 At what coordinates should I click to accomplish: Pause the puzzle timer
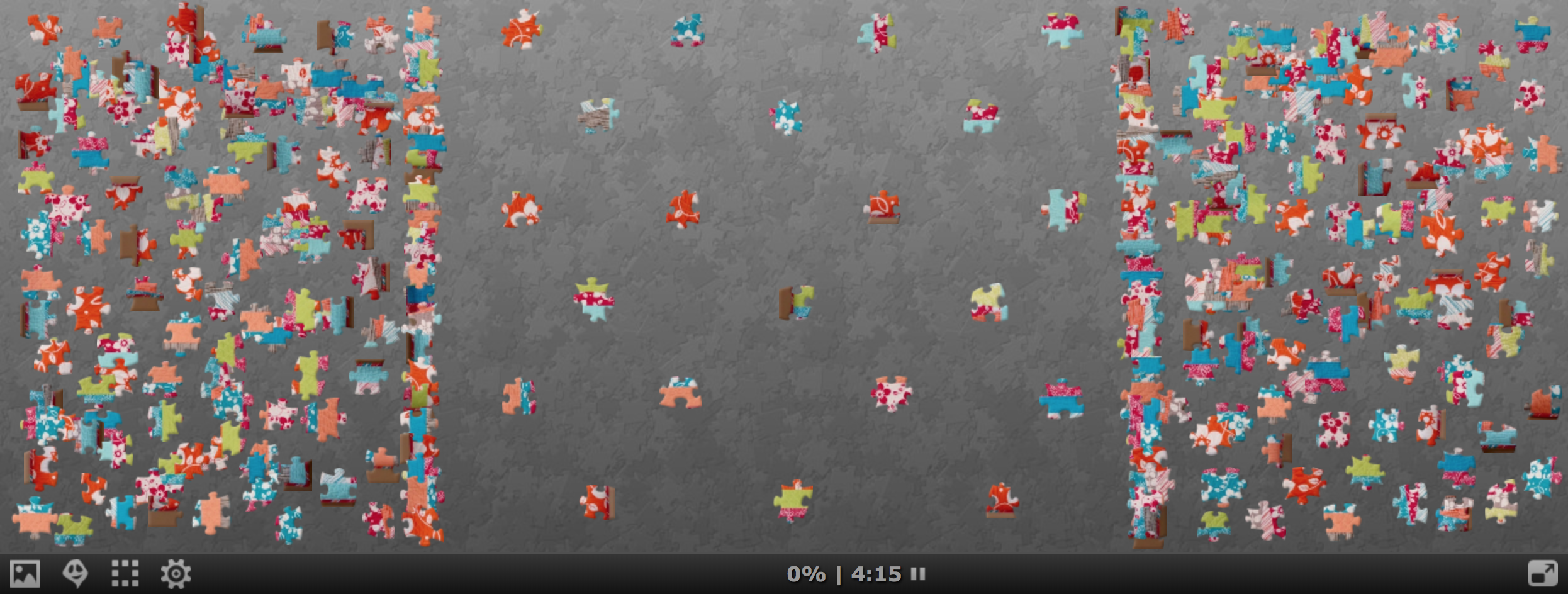918,574
